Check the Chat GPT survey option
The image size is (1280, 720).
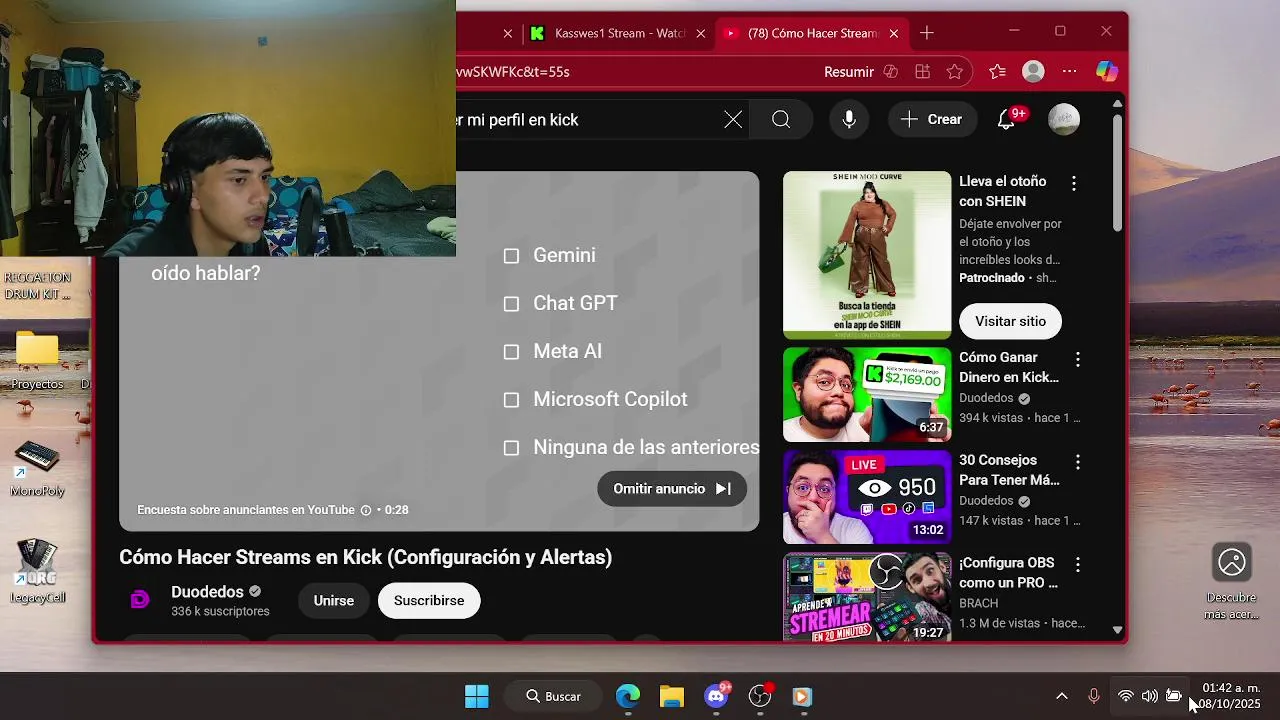tap(511, 304)
